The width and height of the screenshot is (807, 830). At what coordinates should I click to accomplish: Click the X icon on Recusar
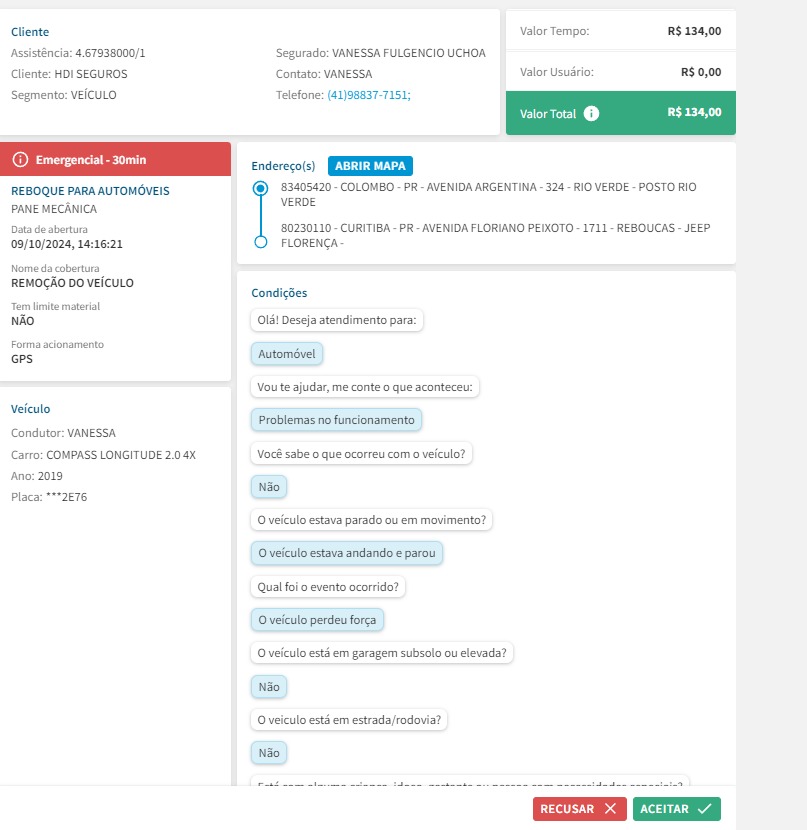(610, 809)
